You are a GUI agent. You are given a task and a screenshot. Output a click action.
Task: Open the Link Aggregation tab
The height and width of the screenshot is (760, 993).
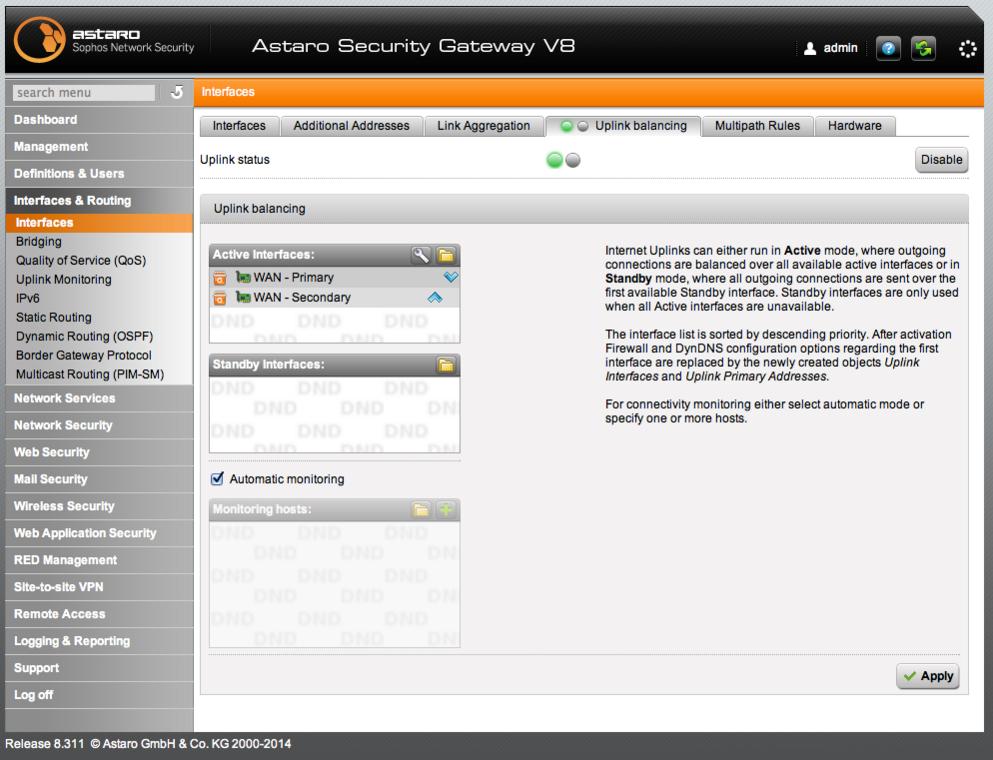coord(483,126)
